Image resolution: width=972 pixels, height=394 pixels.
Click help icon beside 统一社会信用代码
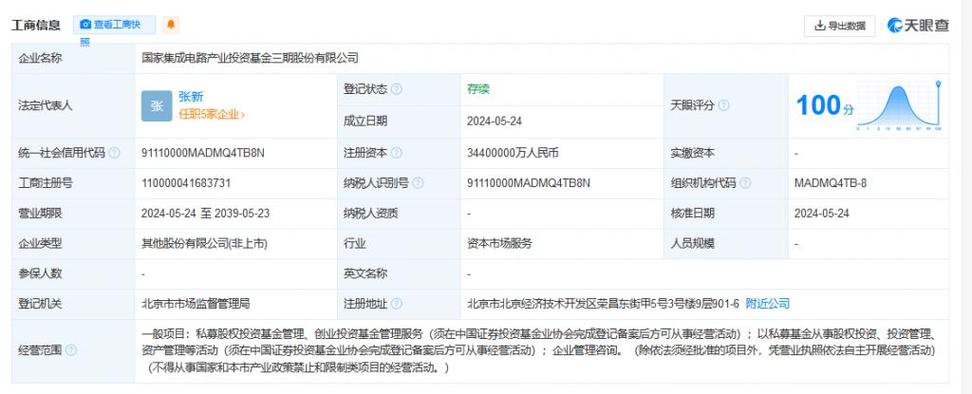coord(114,153)
